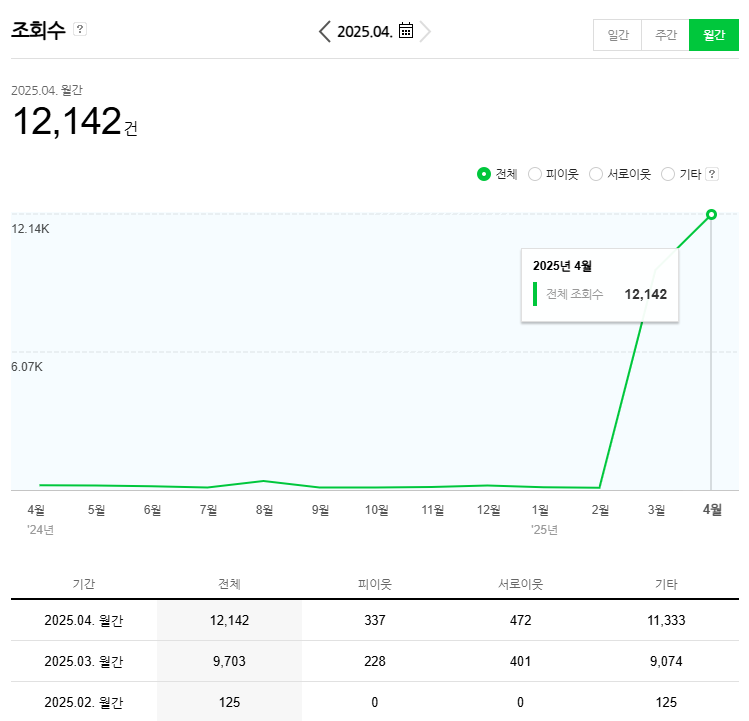The height and width of the screenshot is (721, 749).
Task: Click the April 2025 data point on chart
Action: pos(711,215)
